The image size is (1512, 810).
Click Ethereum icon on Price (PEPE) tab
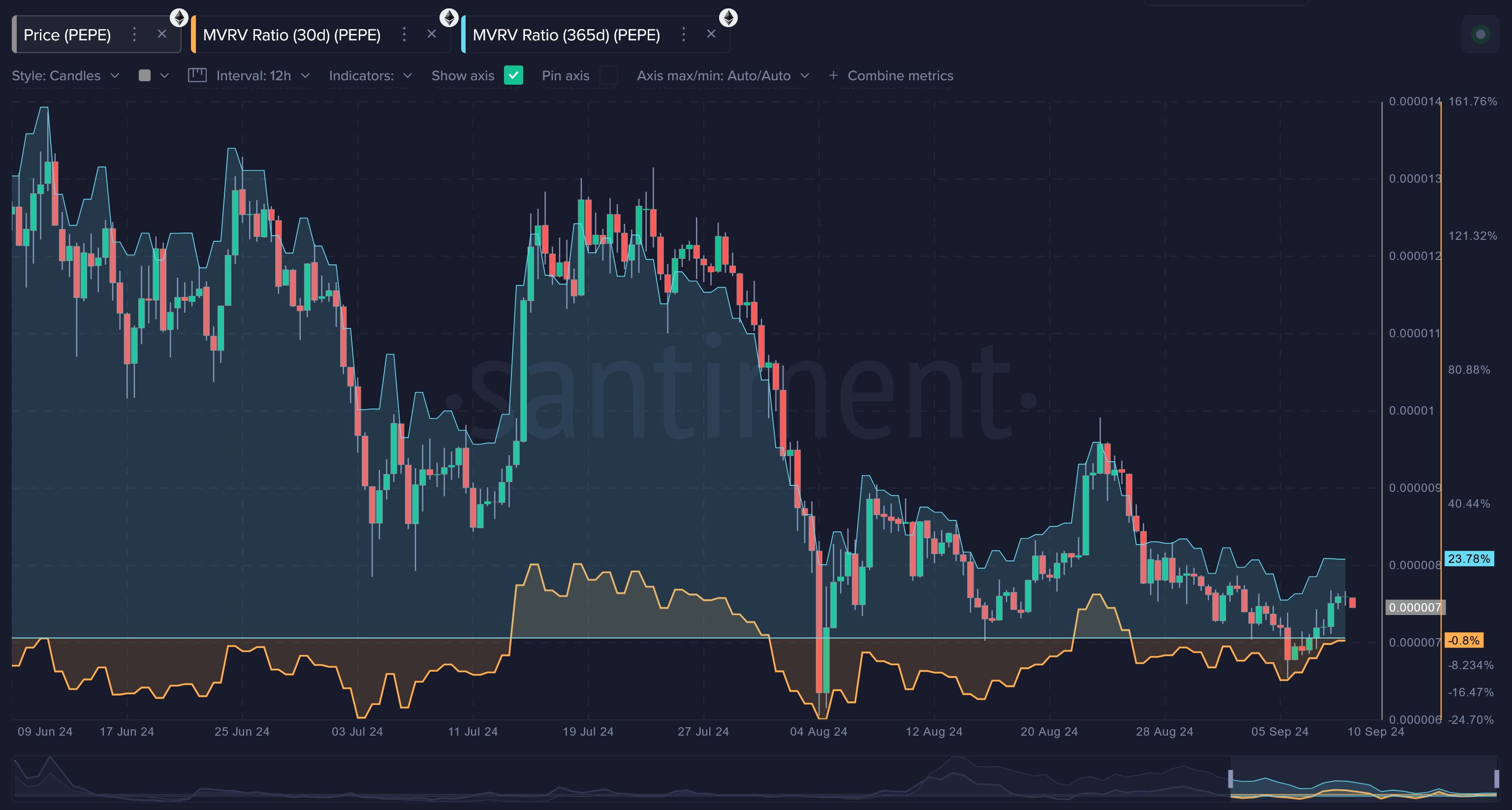(179, 18)
